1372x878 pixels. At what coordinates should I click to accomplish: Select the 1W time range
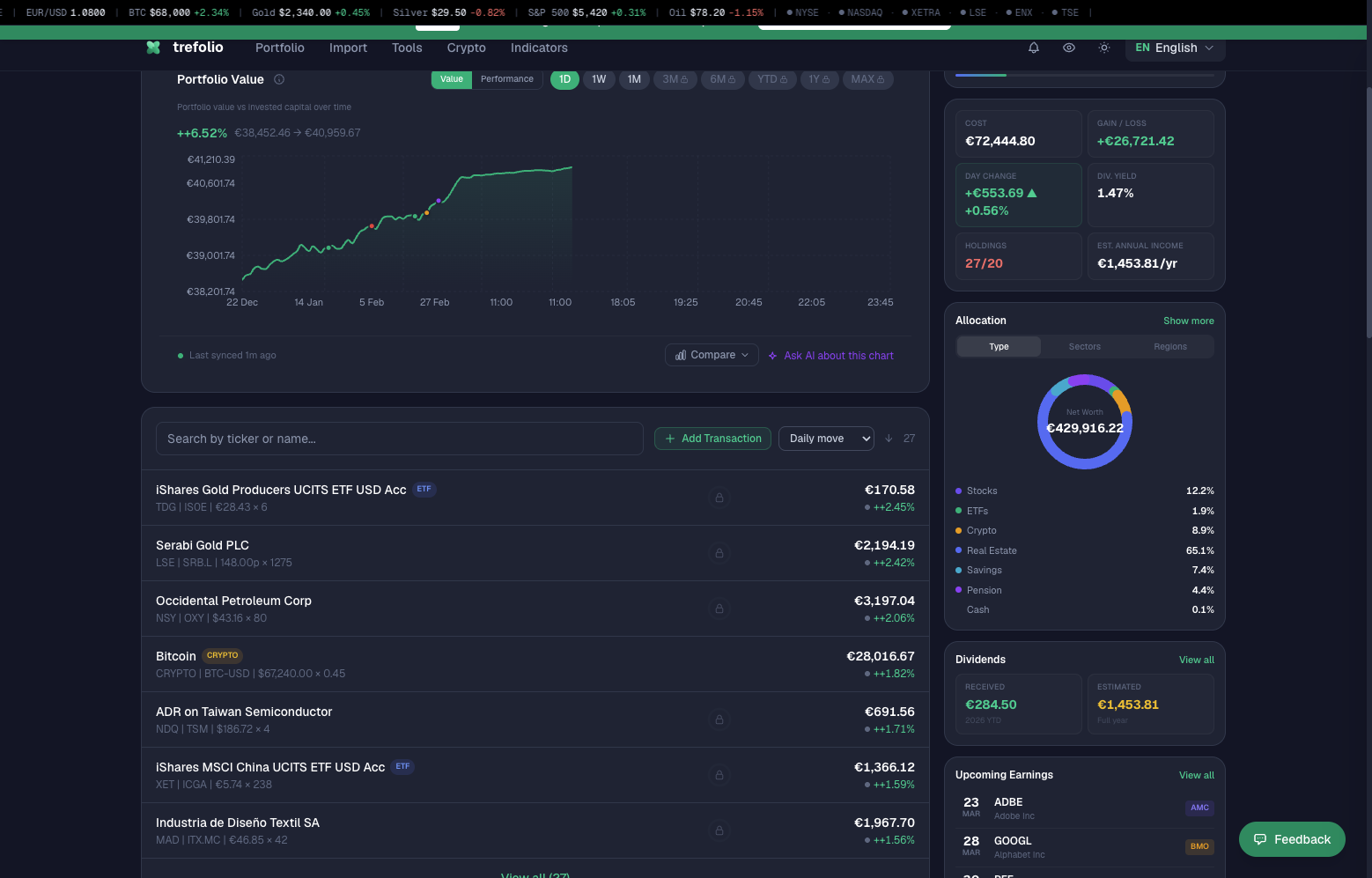599,79
